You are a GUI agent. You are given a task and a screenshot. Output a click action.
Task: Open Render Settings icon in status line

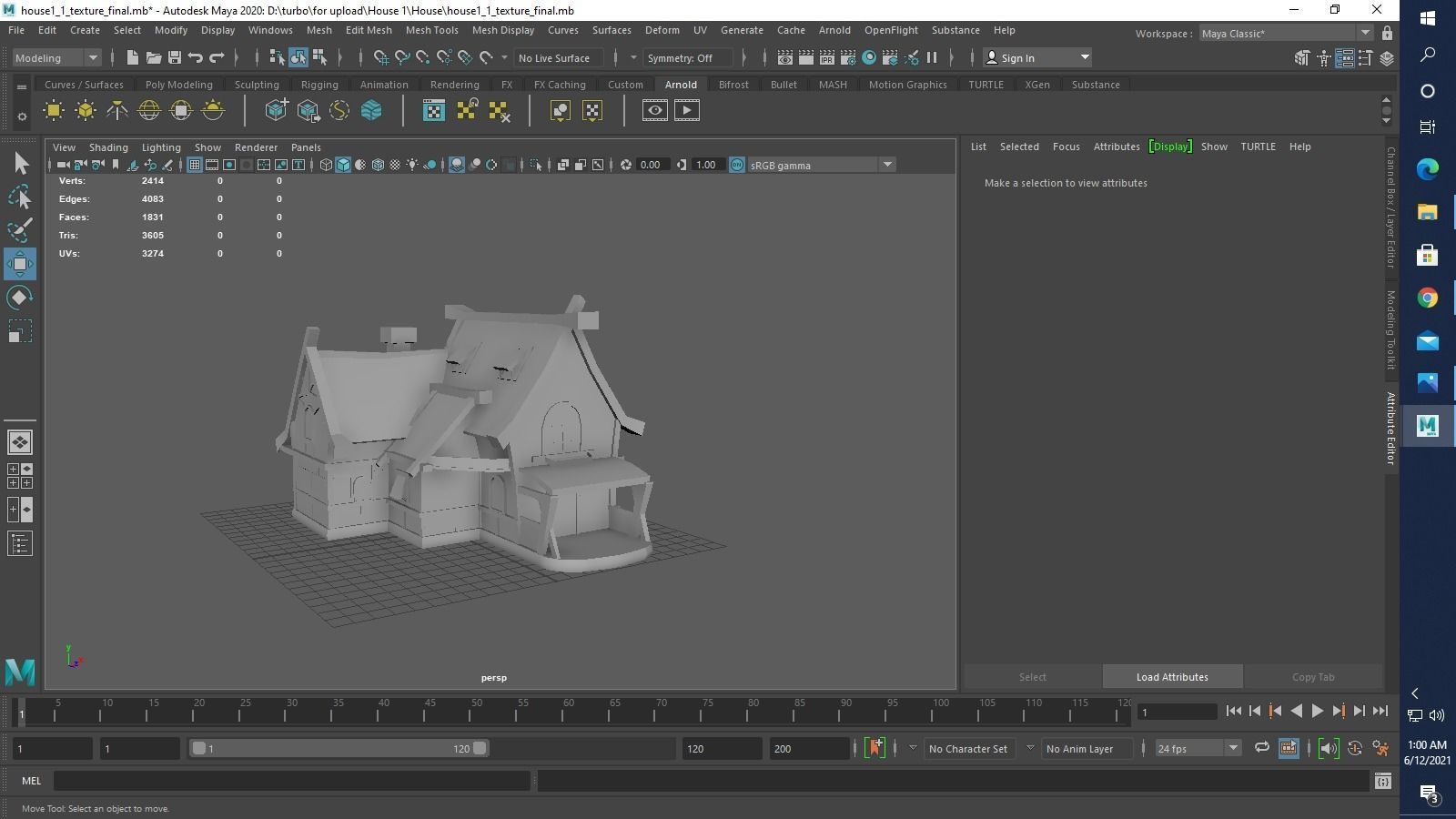(x=848, y=57)
